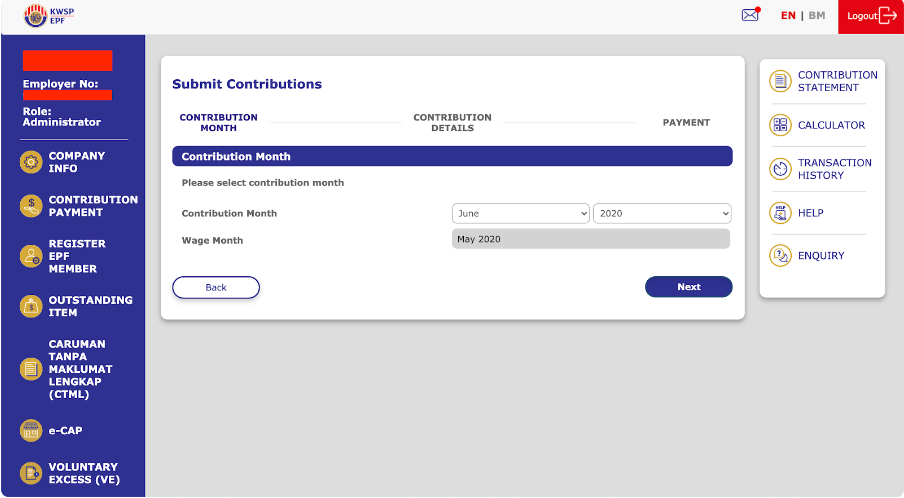Click the Back button
904x498 pixels.
(x=216, y=287)
